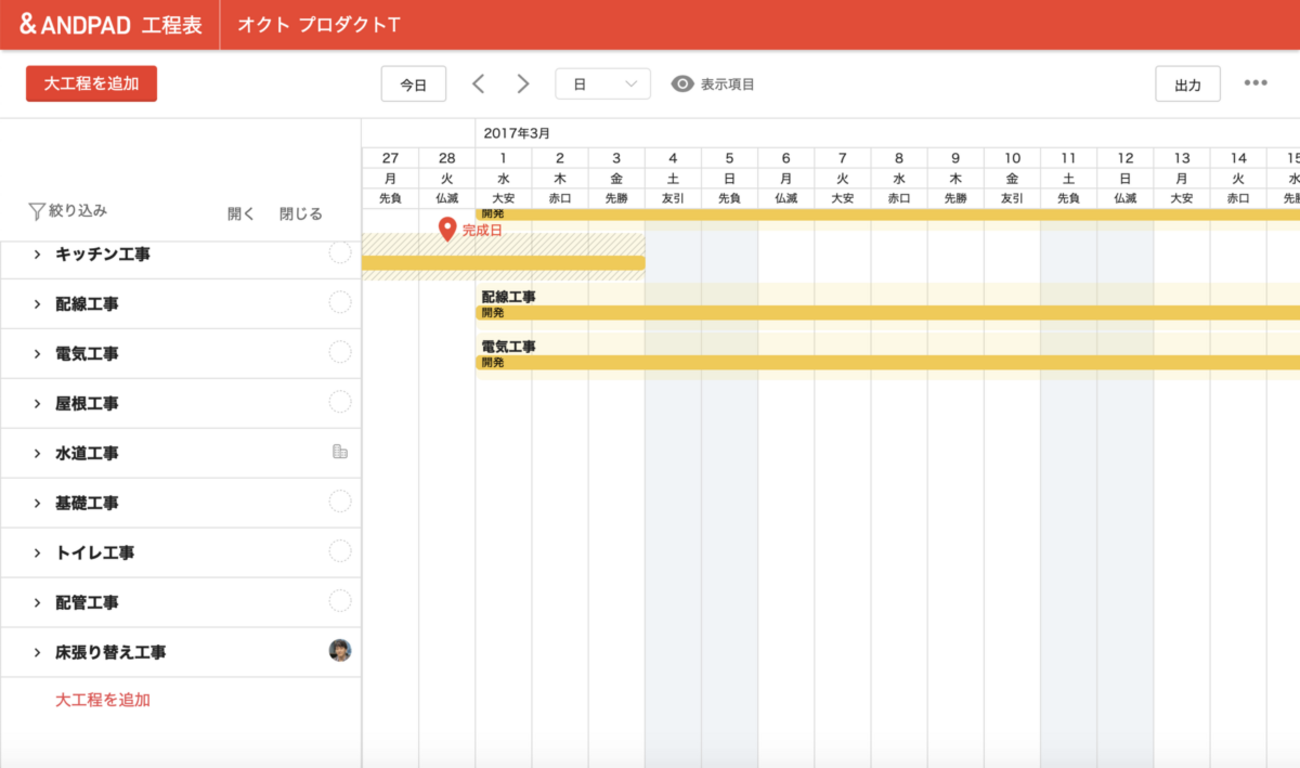
Task: Click the previous period arrow
Action: click(478, 84)
